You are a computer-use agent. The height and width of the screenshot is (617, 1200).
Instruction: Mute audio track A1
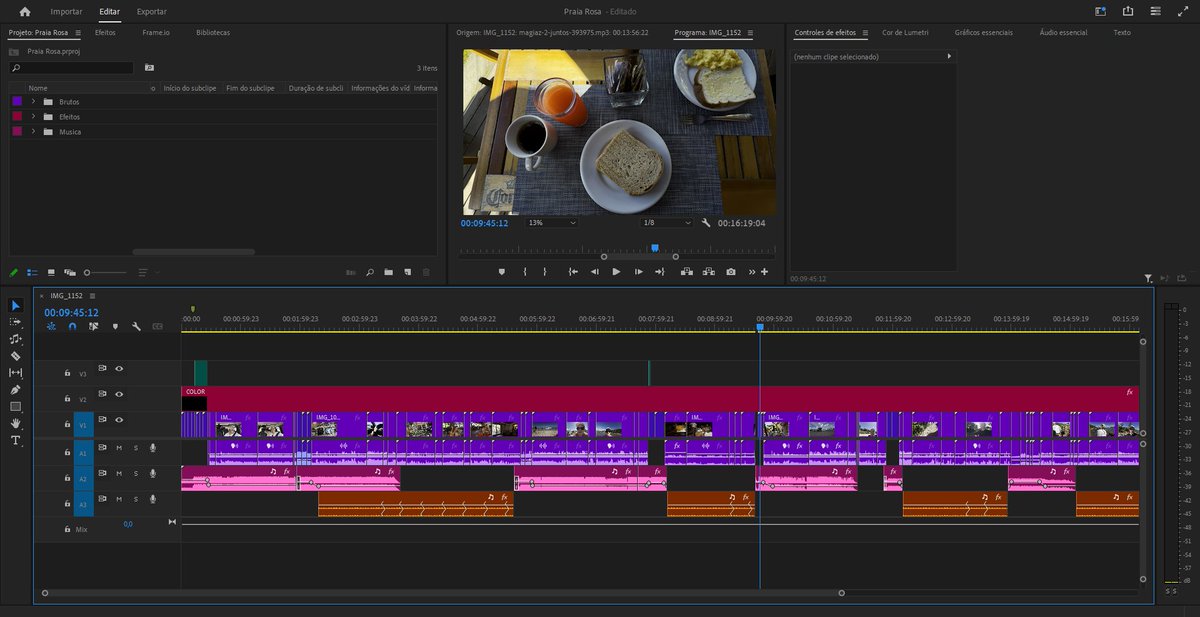pyautogui.click(x=119, y=447)
